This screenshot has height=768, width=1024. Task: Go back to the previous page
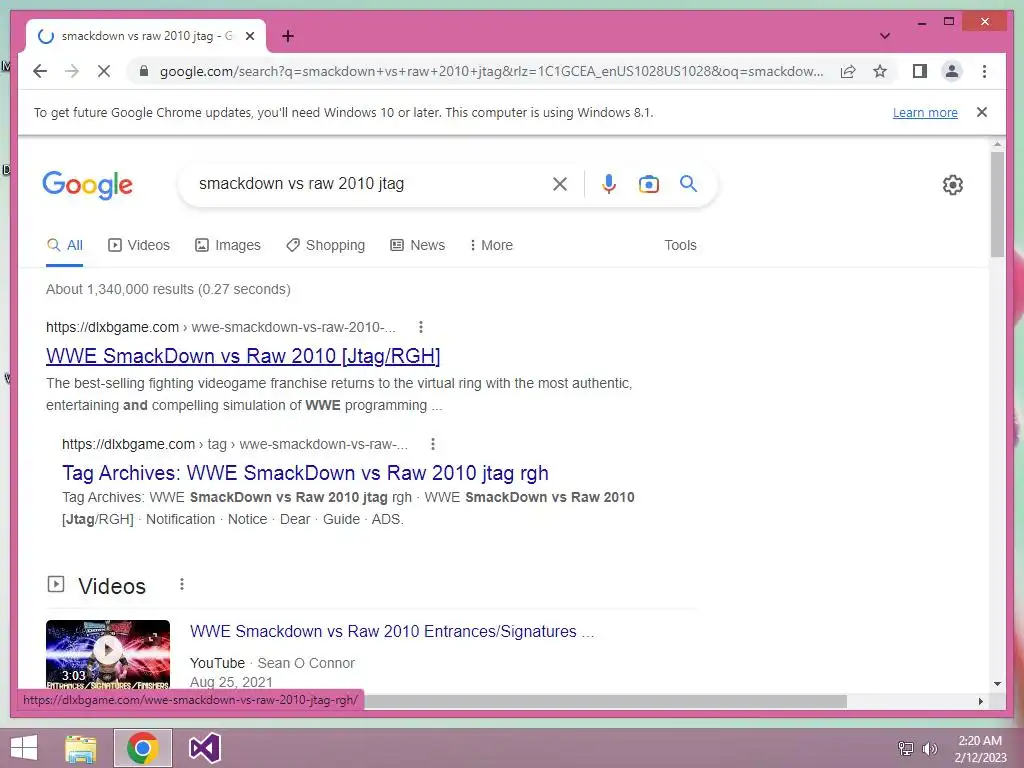pos(40,71)
